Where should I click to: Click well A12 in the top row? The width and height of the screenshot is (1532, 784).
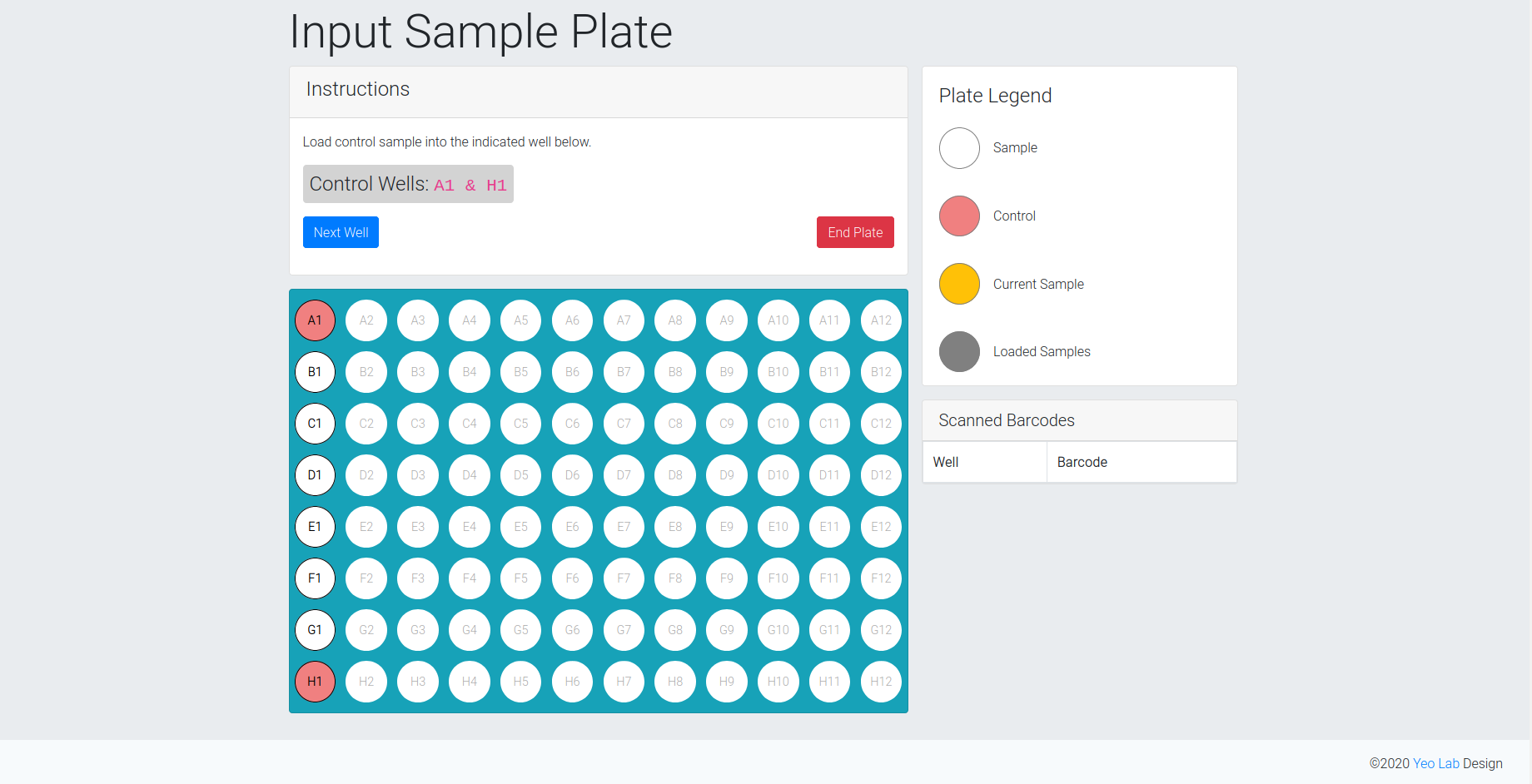point(881,320)
